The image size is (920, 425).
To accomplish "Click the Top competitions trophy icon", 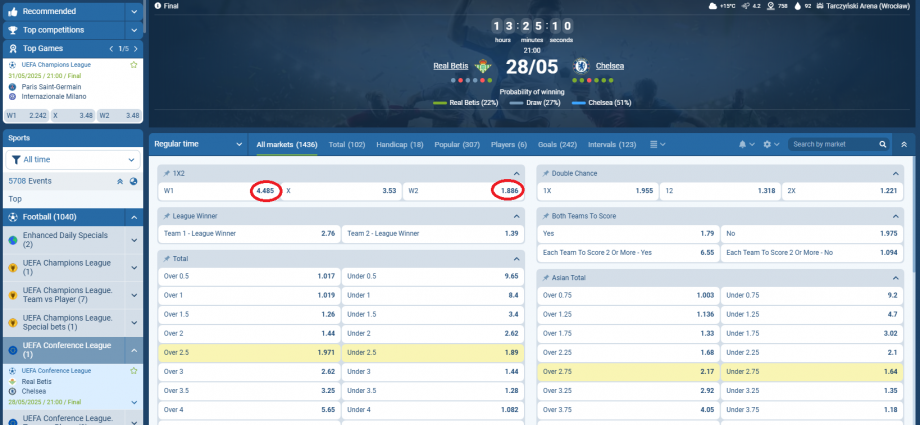I will [x=12, y=30].
